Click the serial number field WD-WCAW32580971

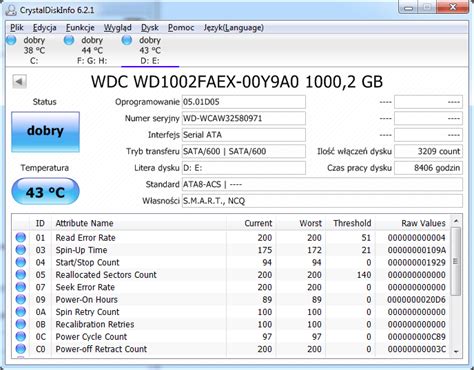(x=244, y=118)
